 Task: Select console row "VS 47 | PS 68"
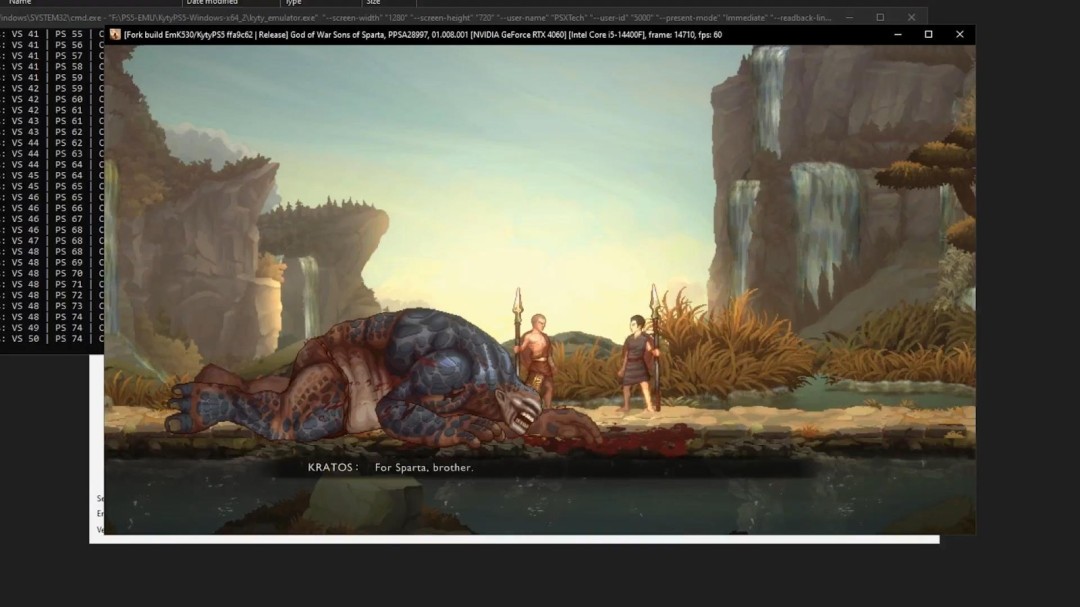pyautogui.click(x=52, y=240)
